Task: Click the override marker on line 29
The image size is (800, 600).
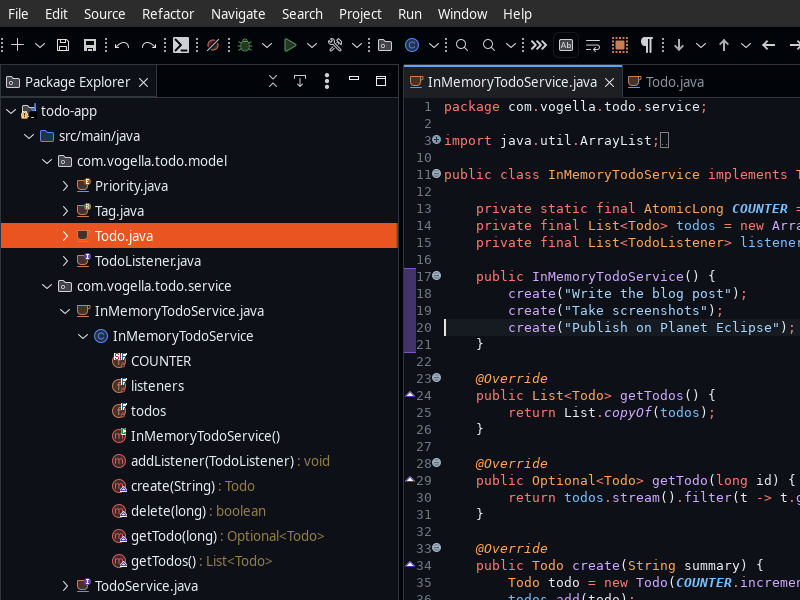Action: point(410,480)
